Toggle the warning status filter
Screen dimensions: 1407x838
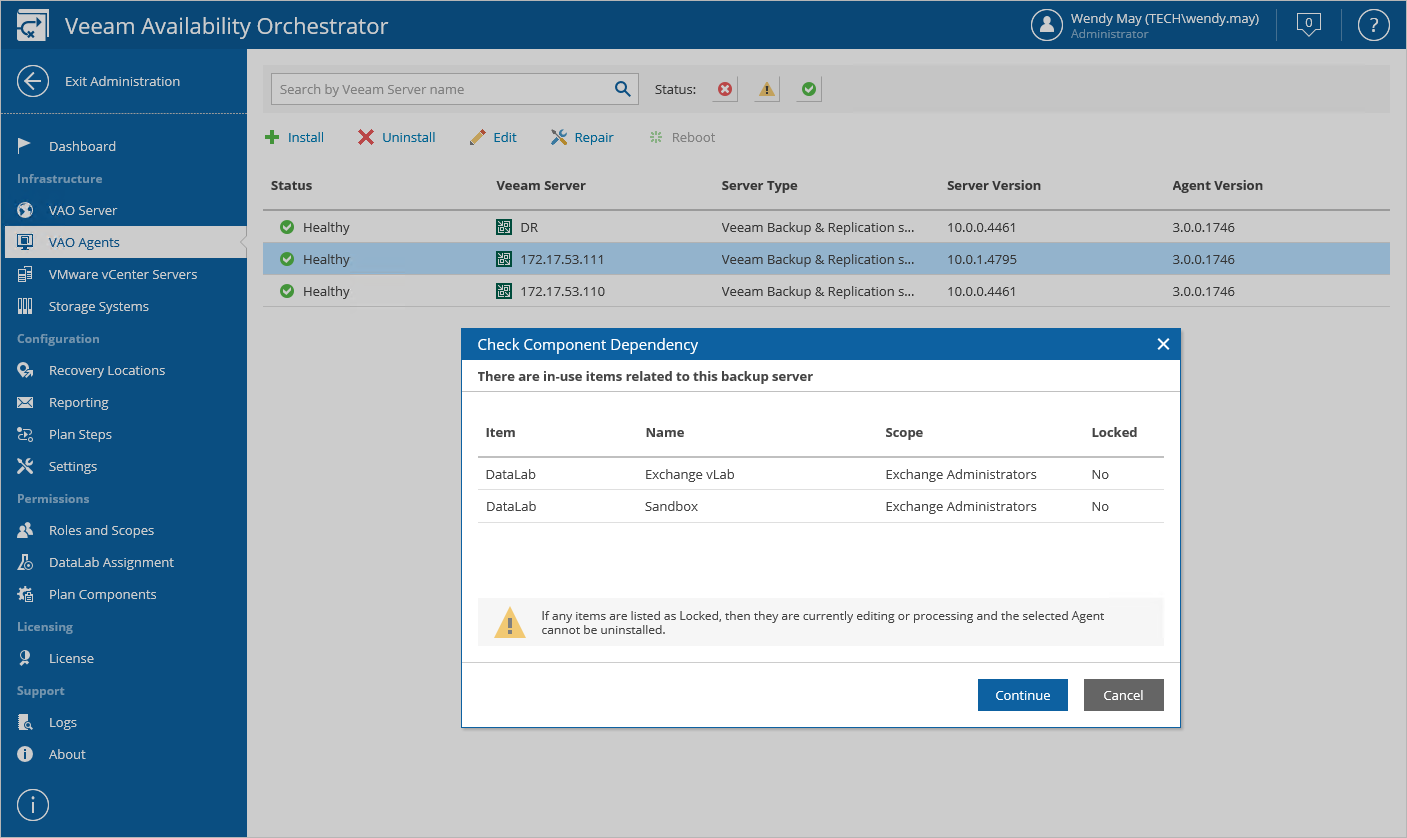tap(767, 90)
